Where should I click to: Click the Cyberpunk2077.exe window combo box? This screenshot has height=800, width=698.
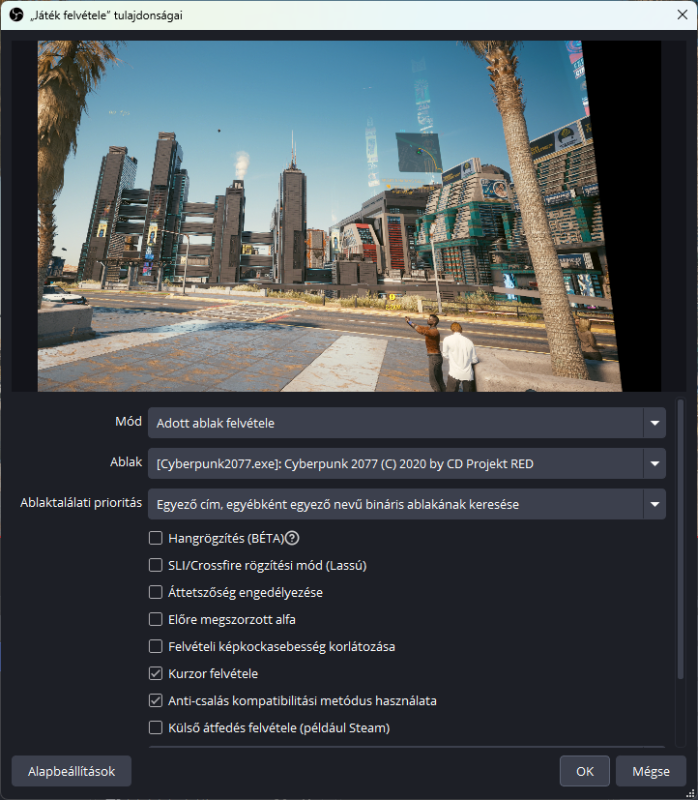pos(407,464)
